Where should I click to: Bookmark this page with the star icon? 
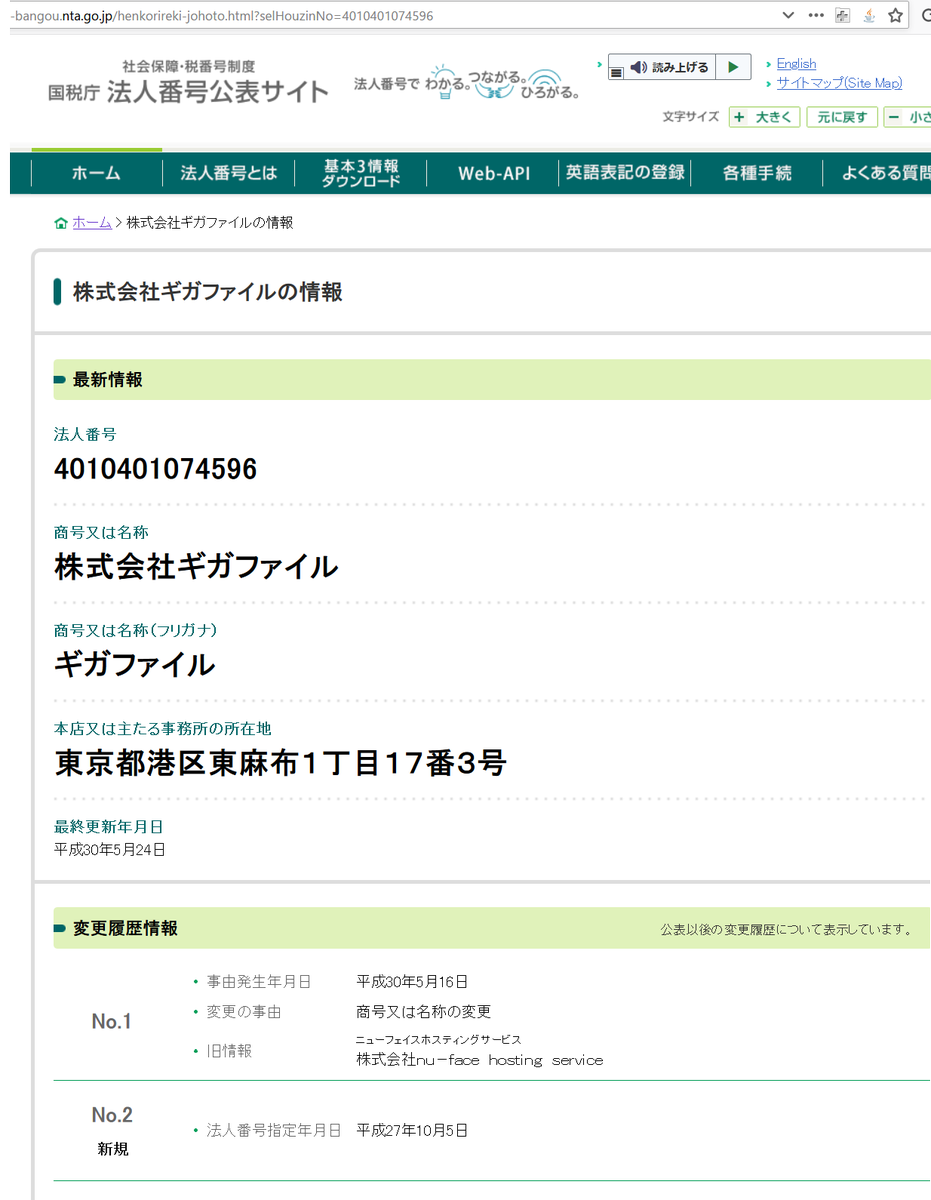click(x=896, y=16)
